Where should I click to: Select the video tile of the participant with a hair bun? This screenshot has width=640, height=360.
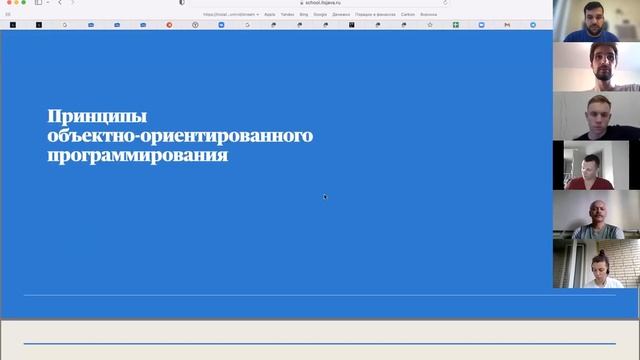click(596, 264)
